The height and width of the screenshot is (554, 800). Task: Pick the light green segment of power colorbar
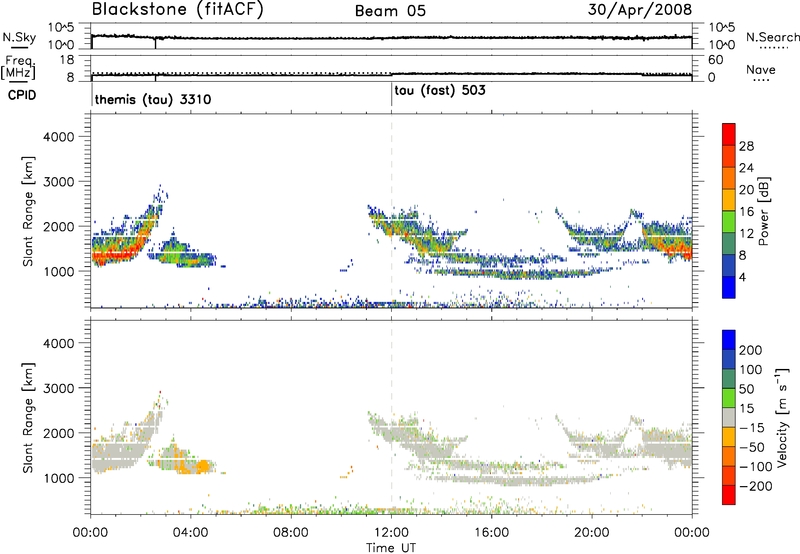729,221
